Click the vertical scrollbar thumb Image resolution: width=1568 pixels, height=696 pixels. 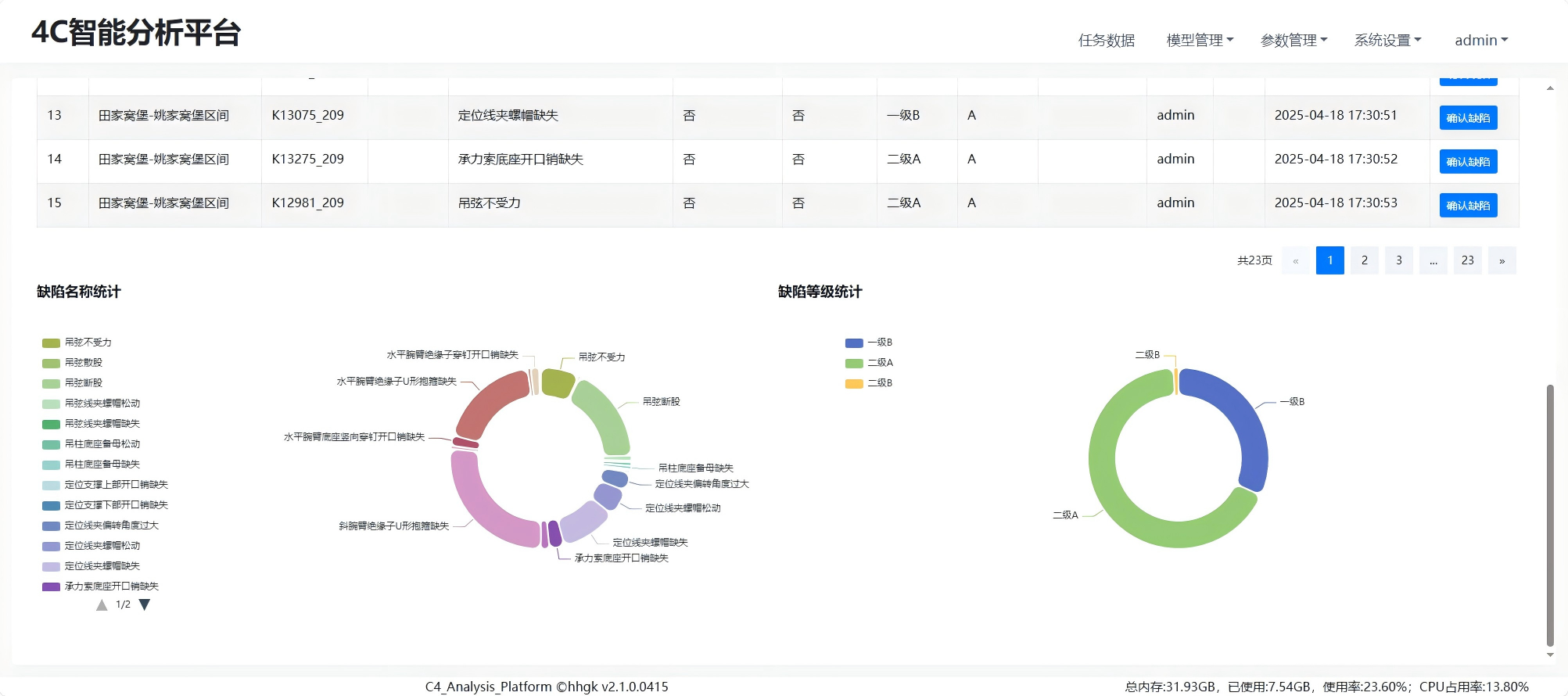click(1550, 516)
